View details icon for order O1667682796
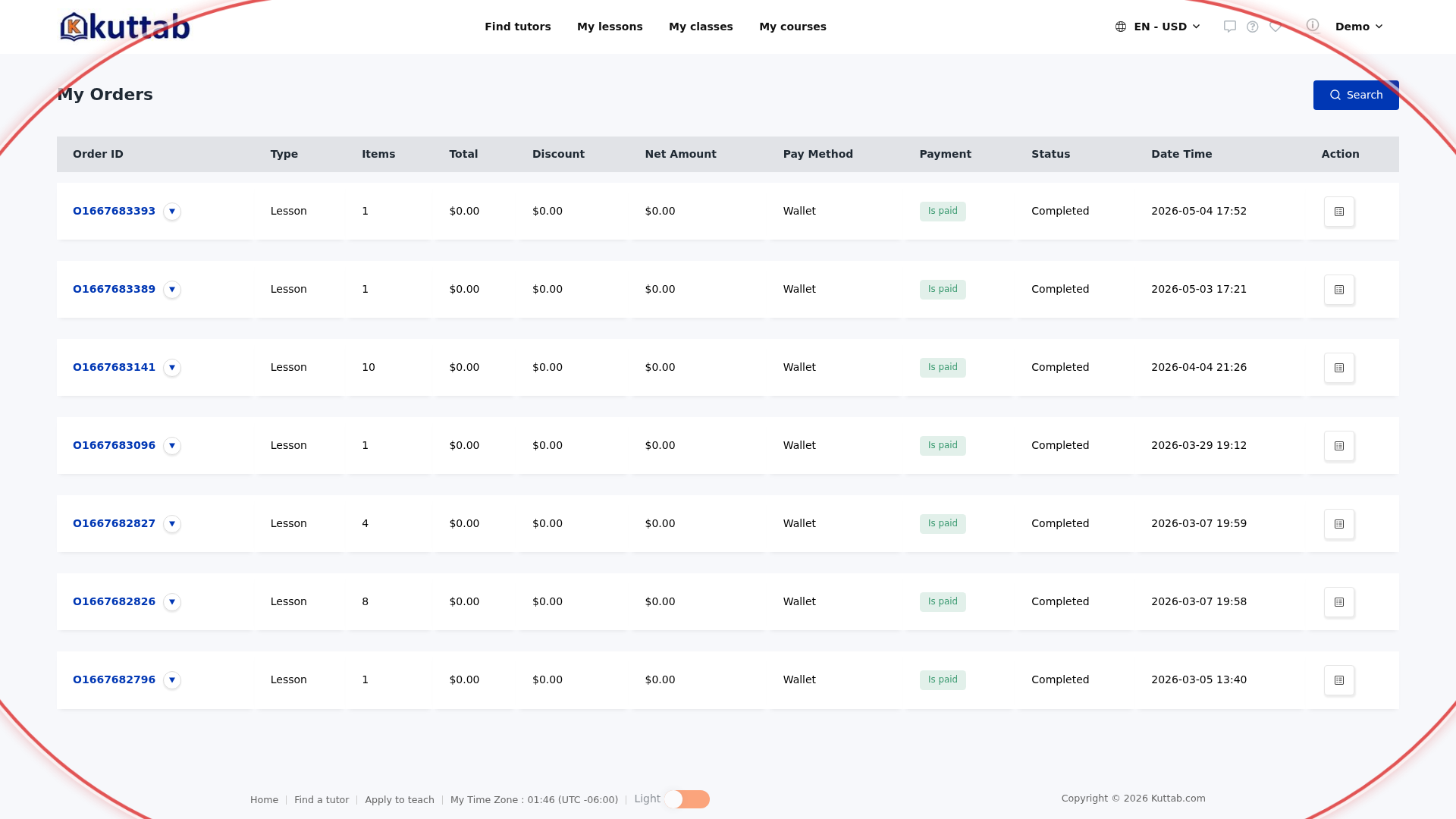1456x819 pixels. coord(1339,680)
